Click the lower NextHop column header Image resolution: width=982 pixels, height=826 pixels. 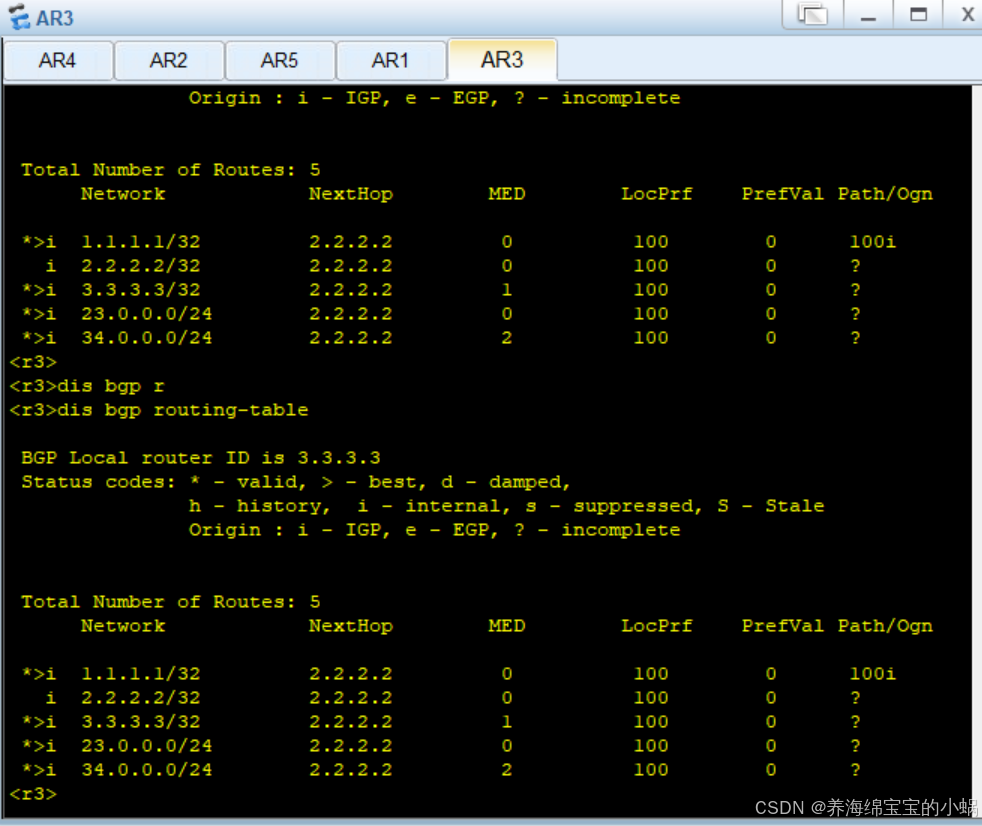pos(351,626)
